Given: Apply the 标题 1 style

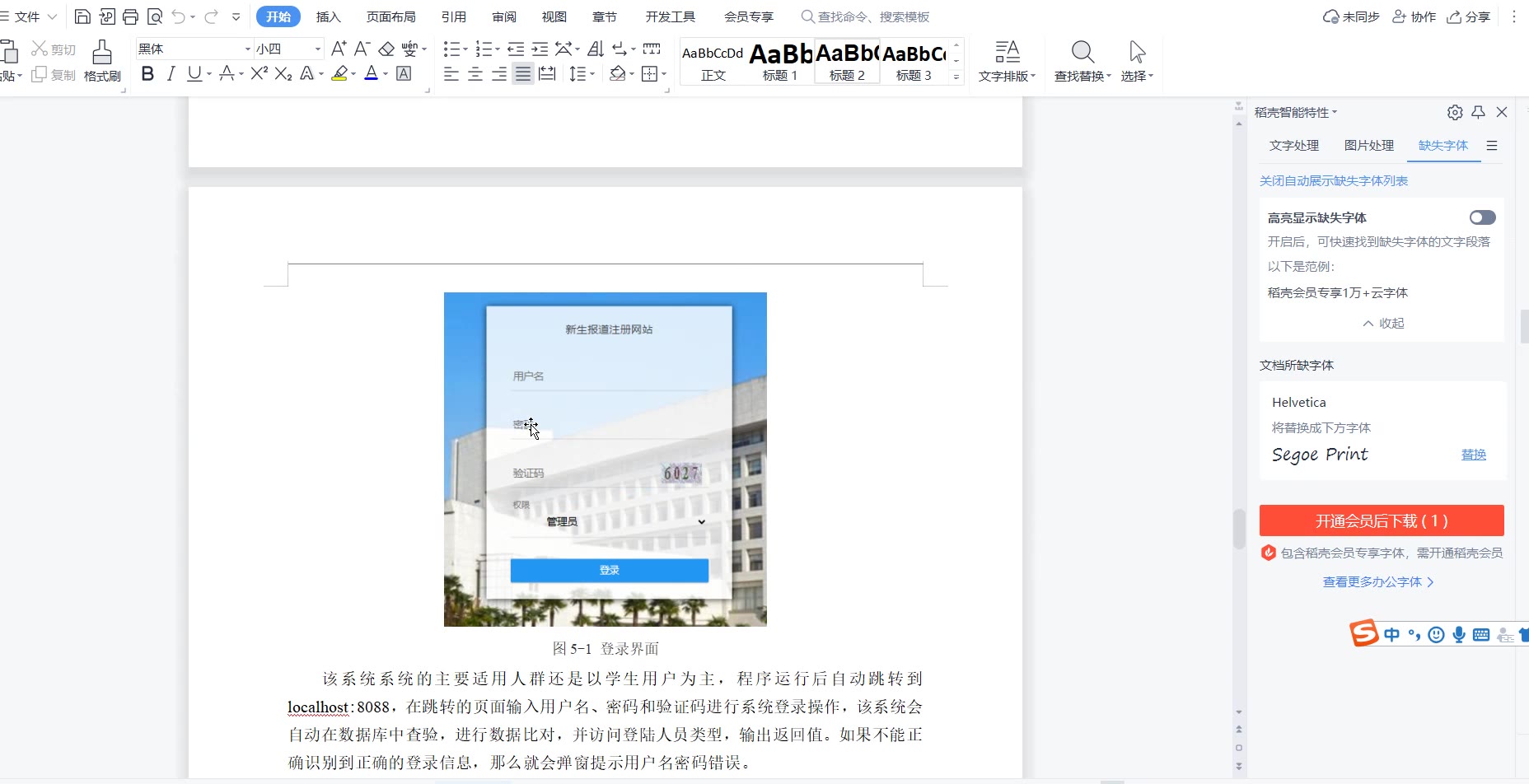Looking at the screenshot, I should [780, 61].
